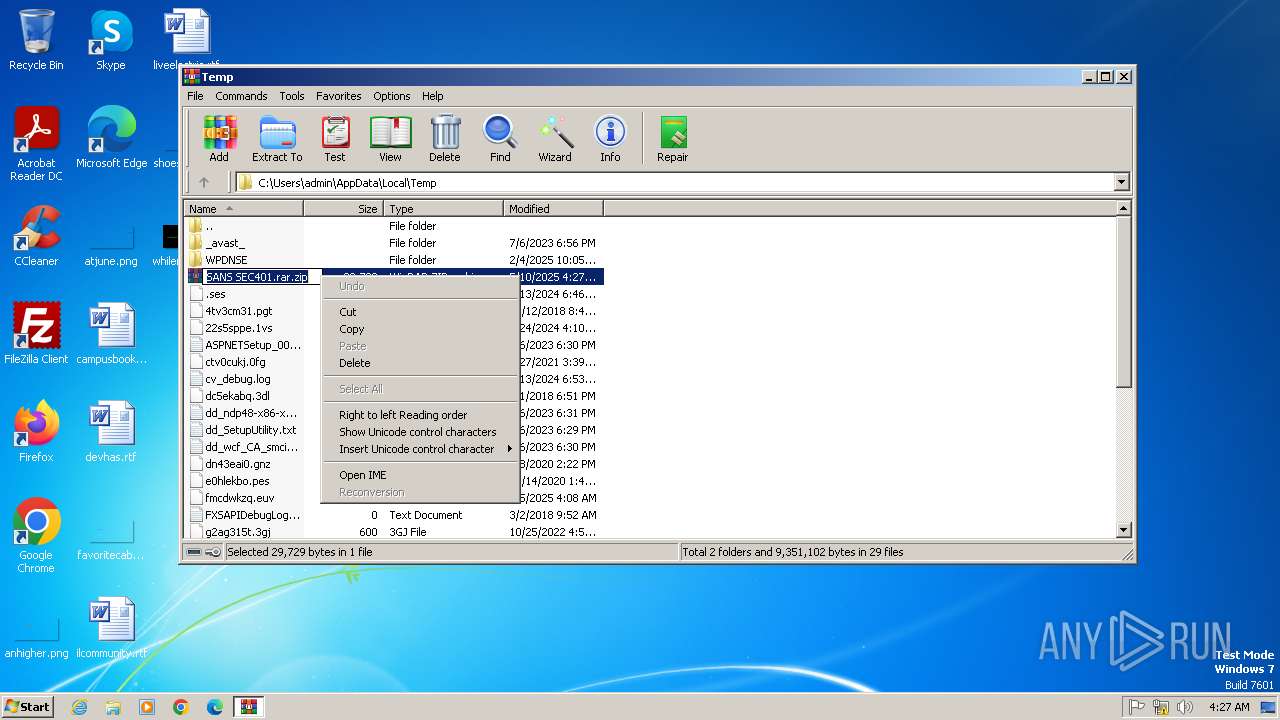This screenshot has height=720, width=1280.
Task: Open Recycle Bin desktop icon
Action: (36, 40)
